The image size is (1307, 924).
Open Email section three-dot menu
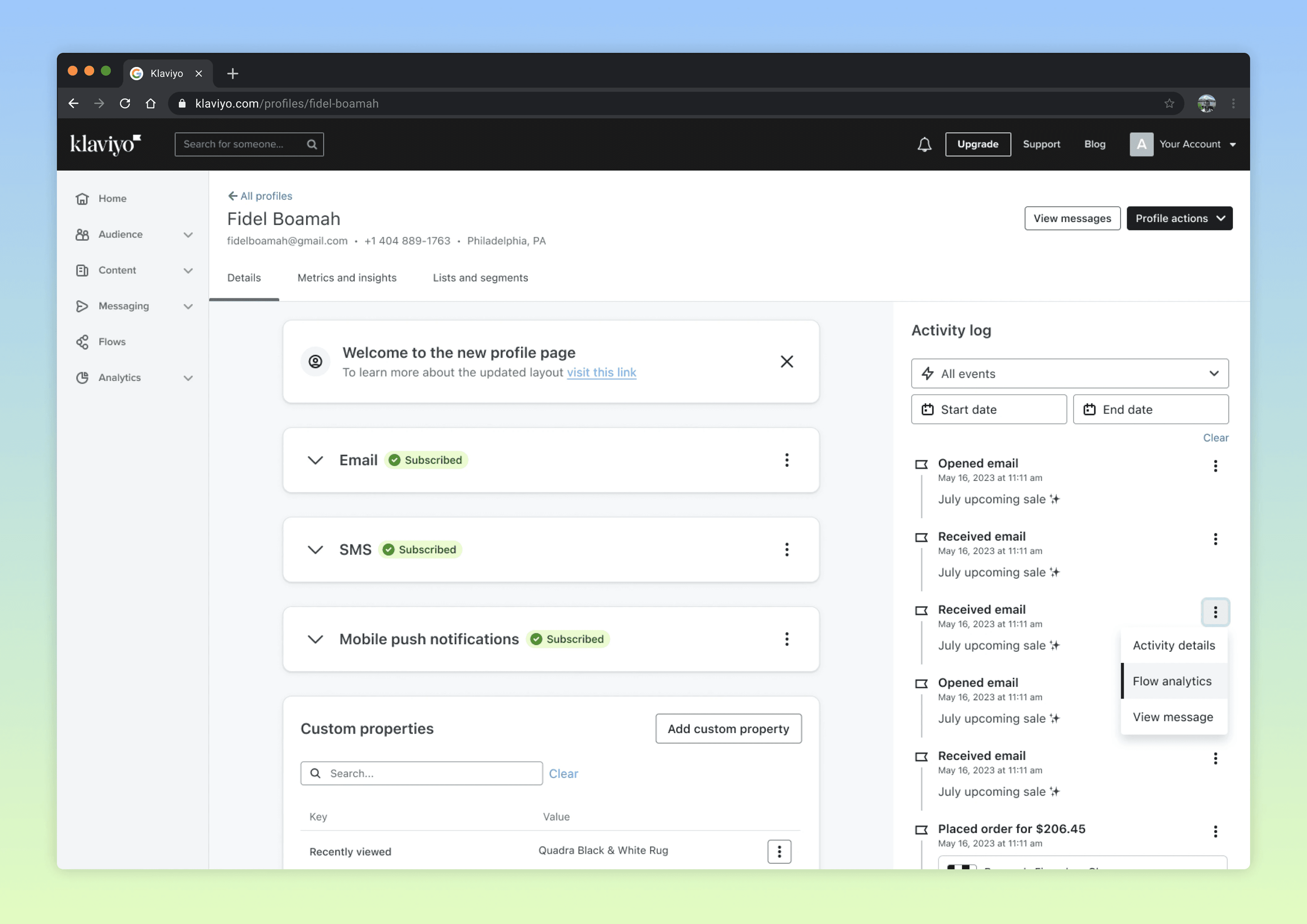pyautogui.click(x=786, y=460)
